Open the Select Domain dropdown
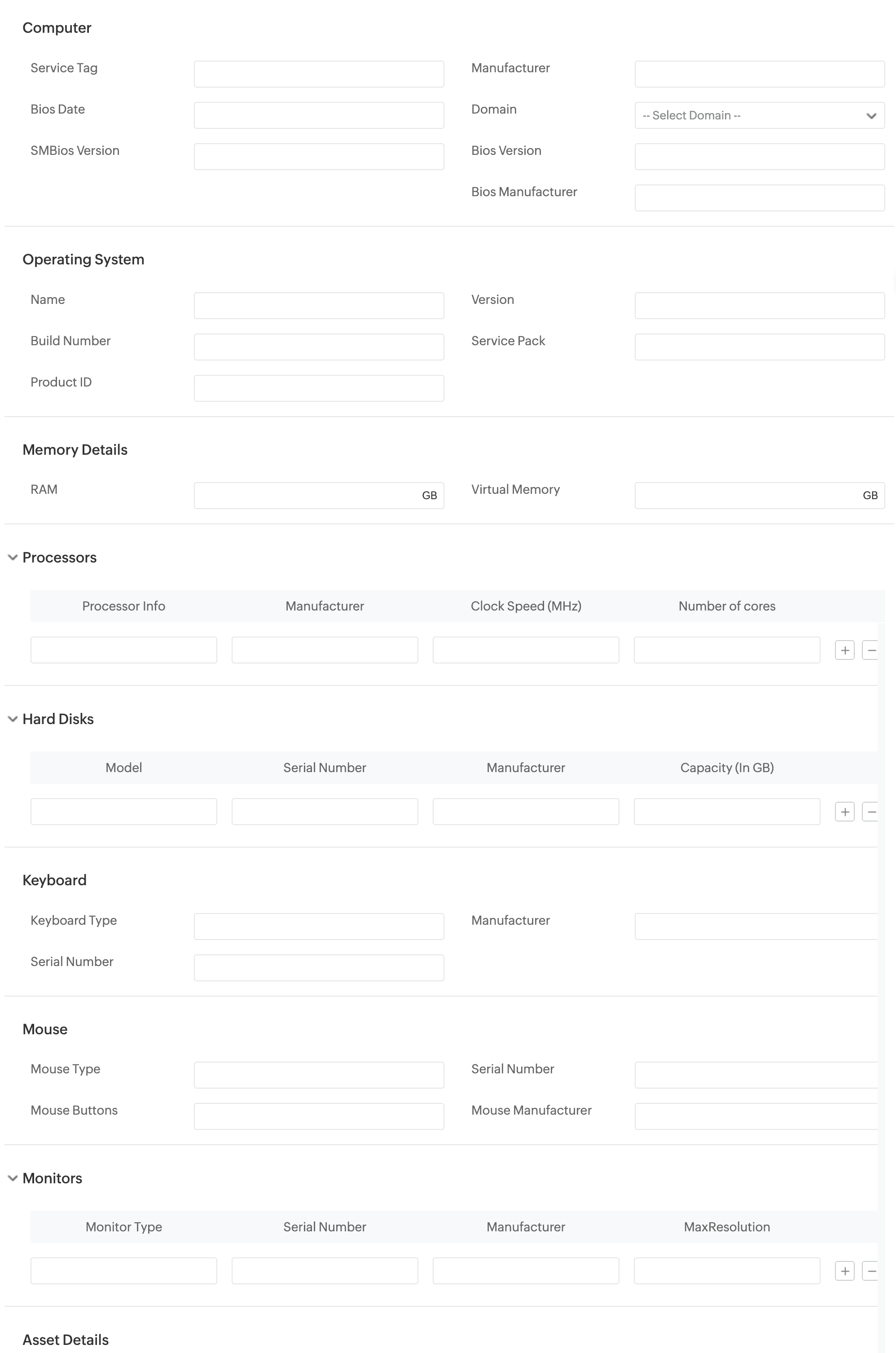Screen dimensions: 896x1353 pos(759,115)
